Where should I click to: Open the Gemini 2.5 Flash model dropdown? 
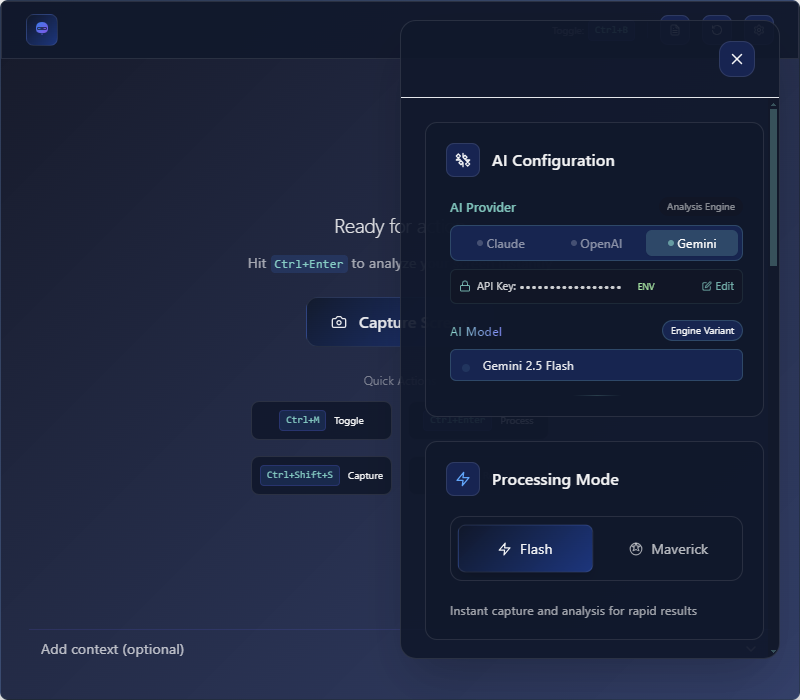(596, 365)
